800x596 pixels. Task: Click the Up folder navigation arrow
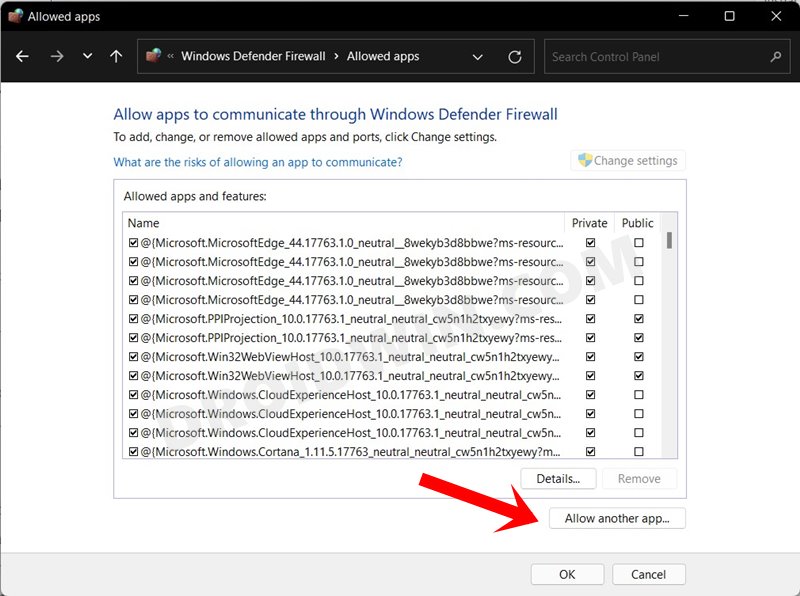pos(116,56)
